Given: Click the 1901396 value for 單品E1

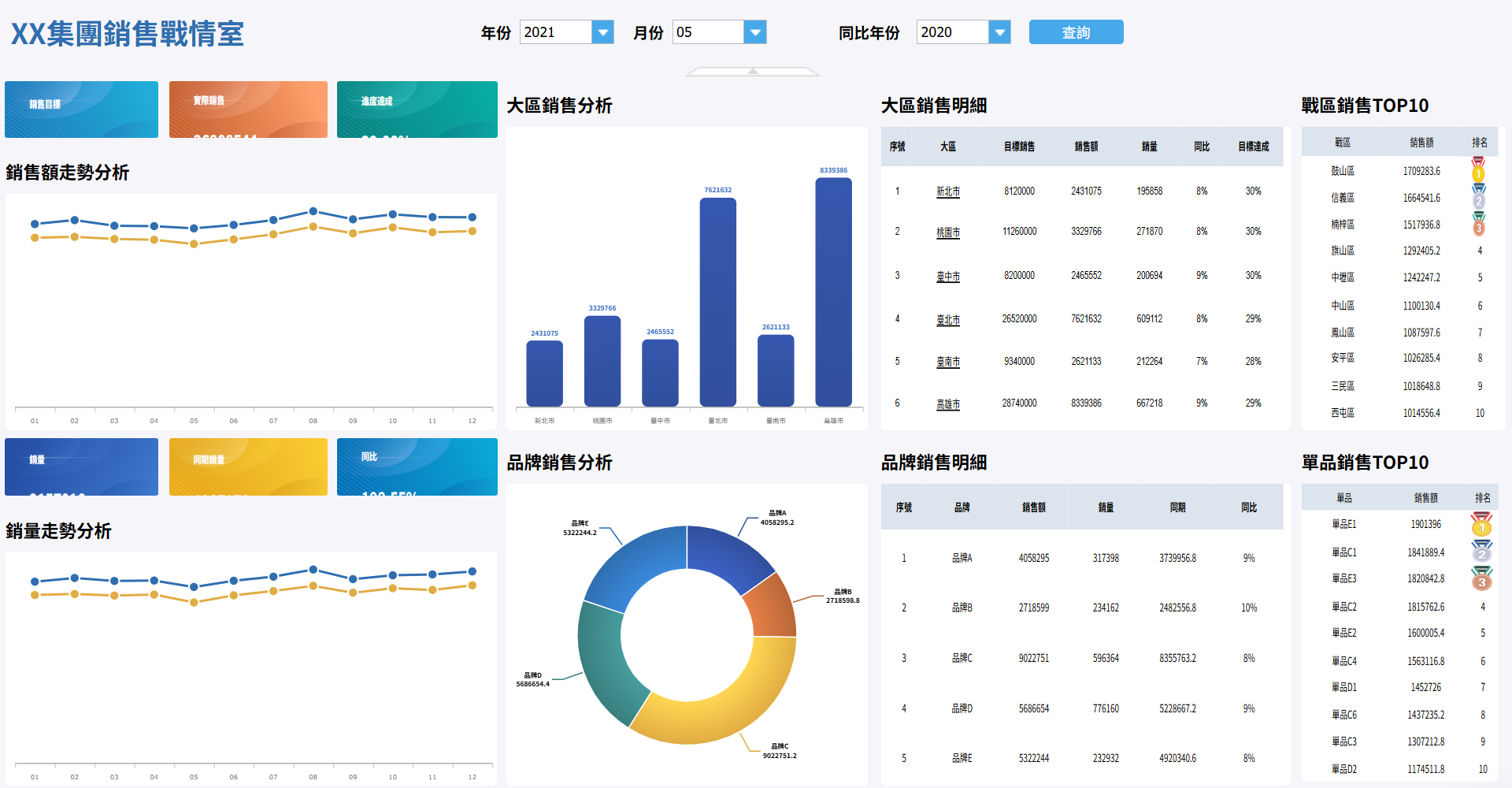Looking at the screenshot, I should tap(1425, 524).
